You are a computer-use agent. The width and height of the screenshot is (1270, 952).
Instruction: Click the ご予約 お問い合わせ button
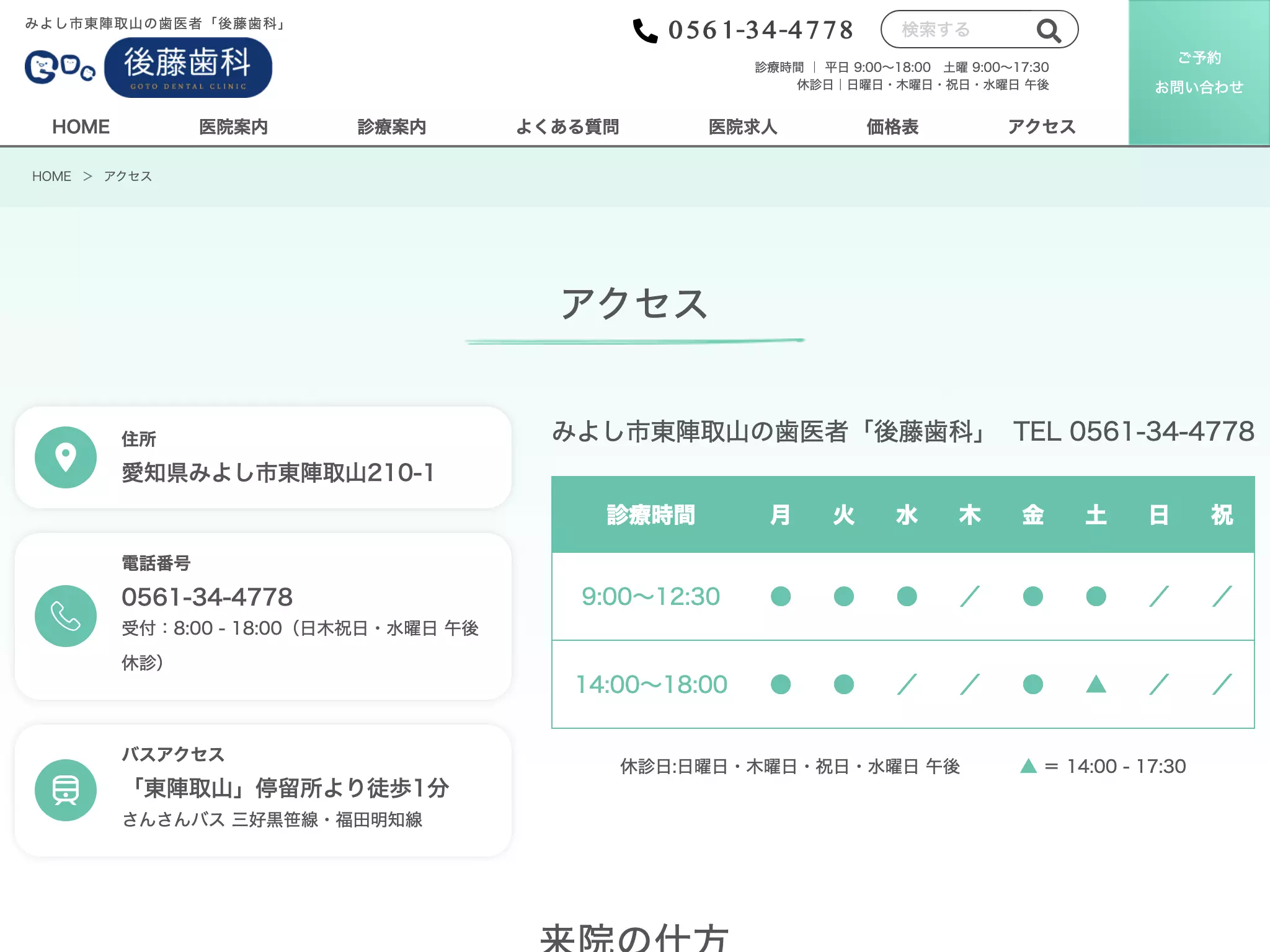point(1199,73)
